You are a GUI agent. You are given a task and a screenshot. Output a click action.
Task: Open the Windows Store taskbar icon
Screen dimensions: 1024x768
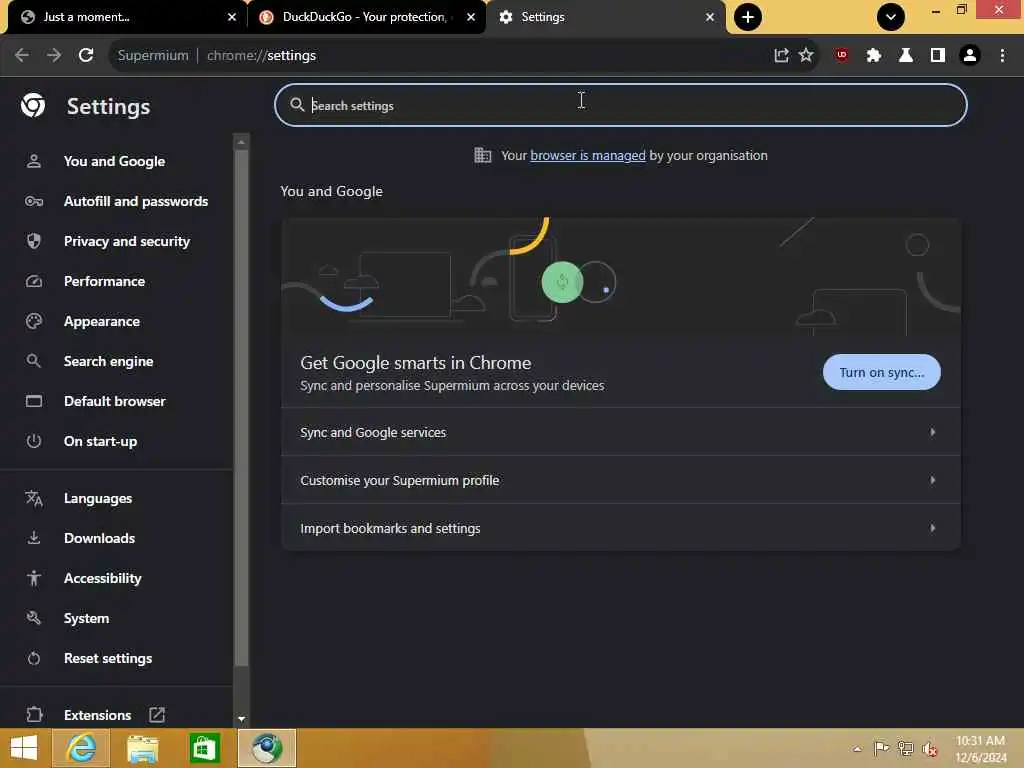(x=204, y=748)
